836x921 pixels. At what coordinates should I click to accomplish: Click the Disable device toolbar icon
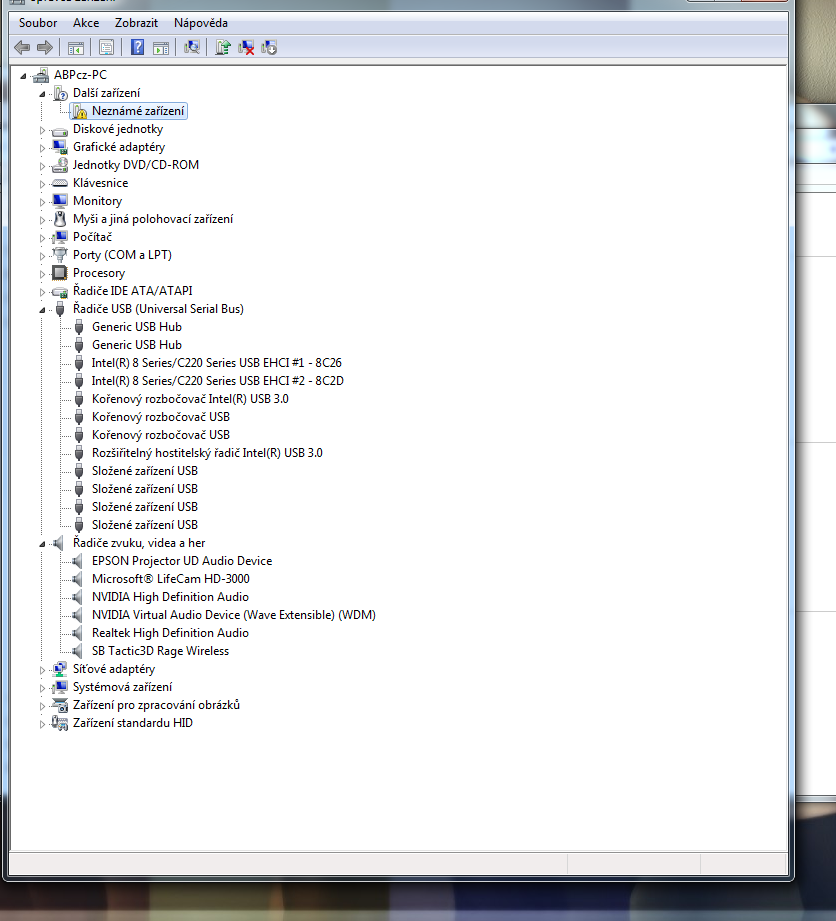click(269, 48)
